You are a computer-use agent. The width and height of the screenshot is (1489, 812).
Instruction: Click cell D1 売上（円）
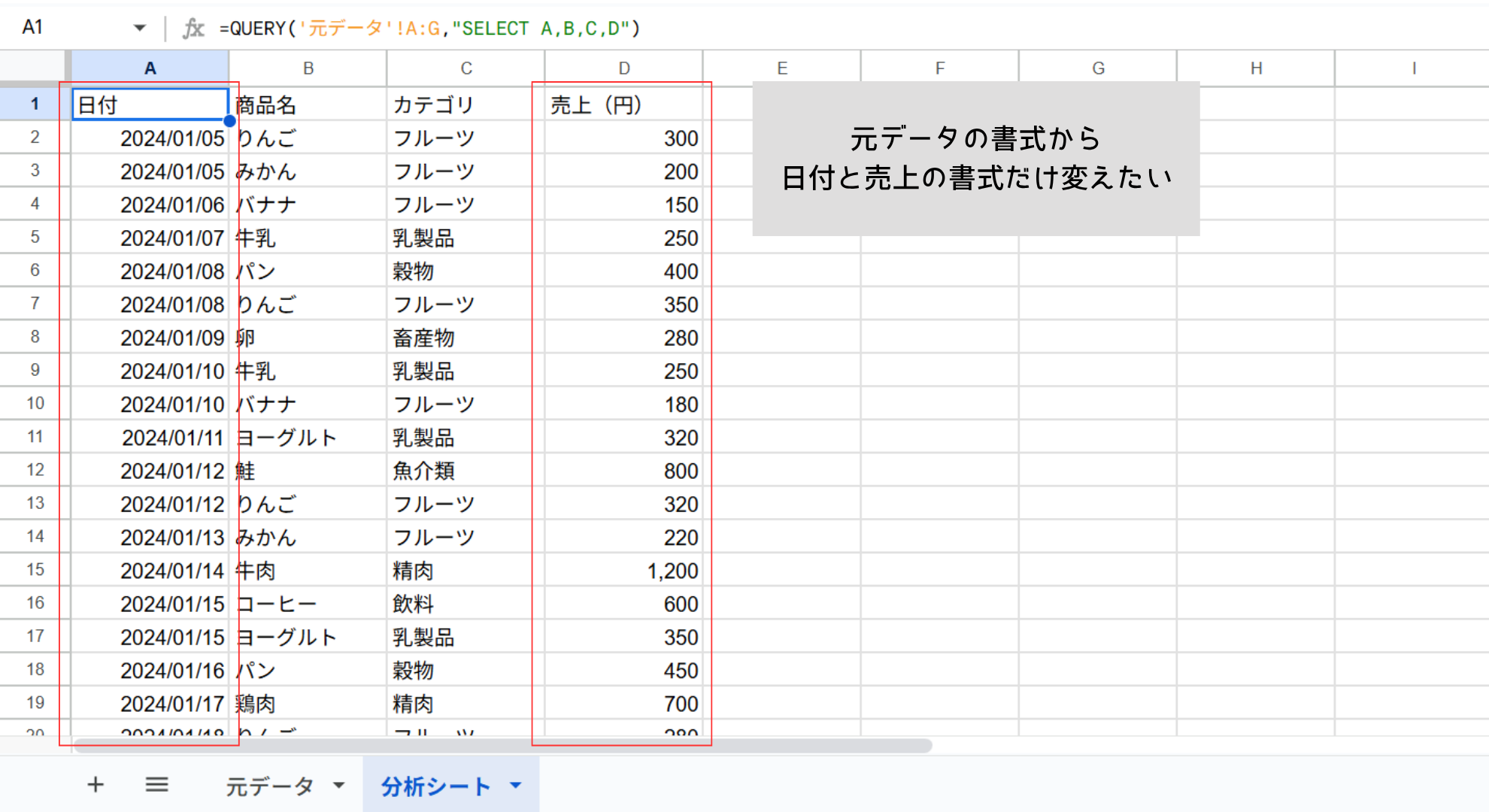[624, 105]
